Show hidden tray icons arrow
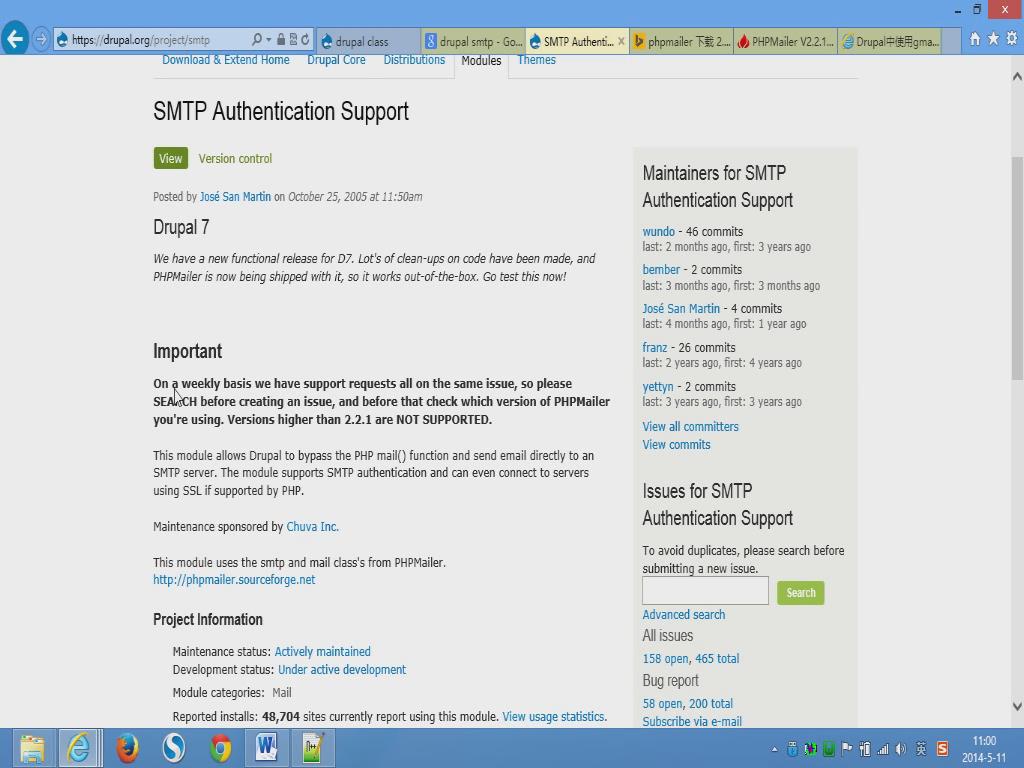 (775, 750)
